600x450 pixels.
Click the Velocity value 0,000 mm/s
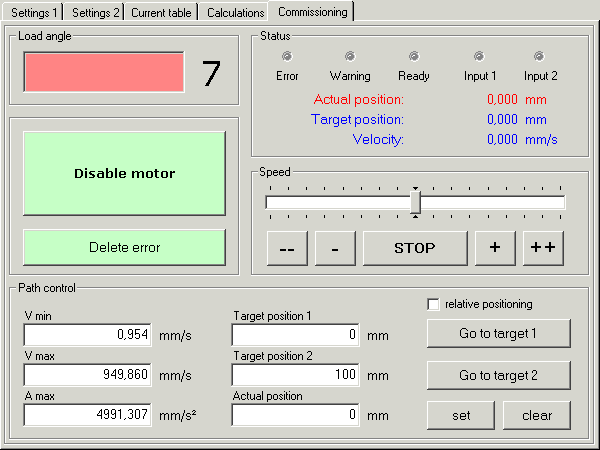click(522, 139)
